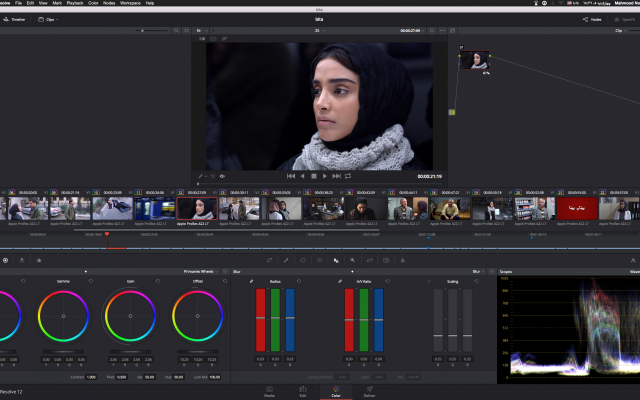The width and height of the screenshot is (640, 400).
Task: Open the Tracker palette
Action: click(320, 260)
